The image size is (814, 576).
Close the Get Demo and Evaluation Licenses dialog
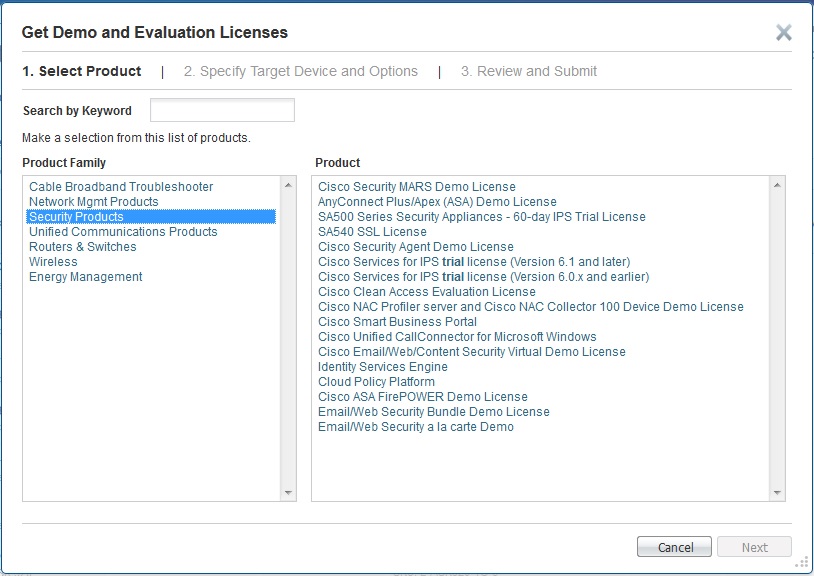(783, 32)
